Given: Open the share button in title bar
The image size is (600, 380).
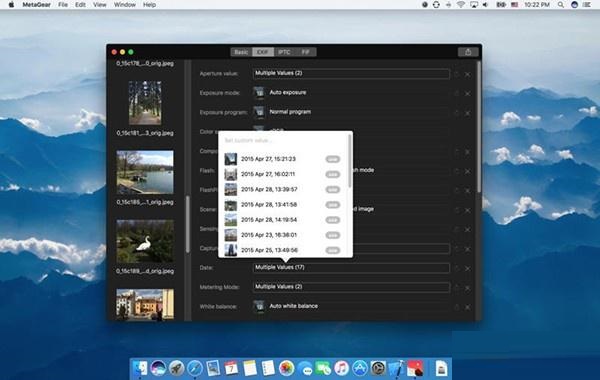Looking at the screenshot, I should (x=468, y=52).
